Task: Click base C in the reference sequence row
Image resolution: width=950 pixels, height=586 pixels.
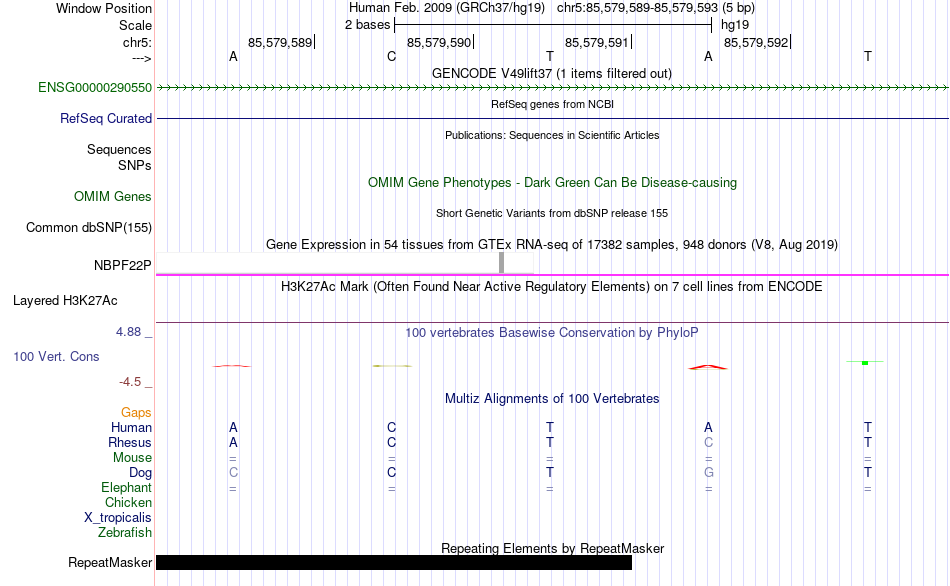Action: point(391,56)
